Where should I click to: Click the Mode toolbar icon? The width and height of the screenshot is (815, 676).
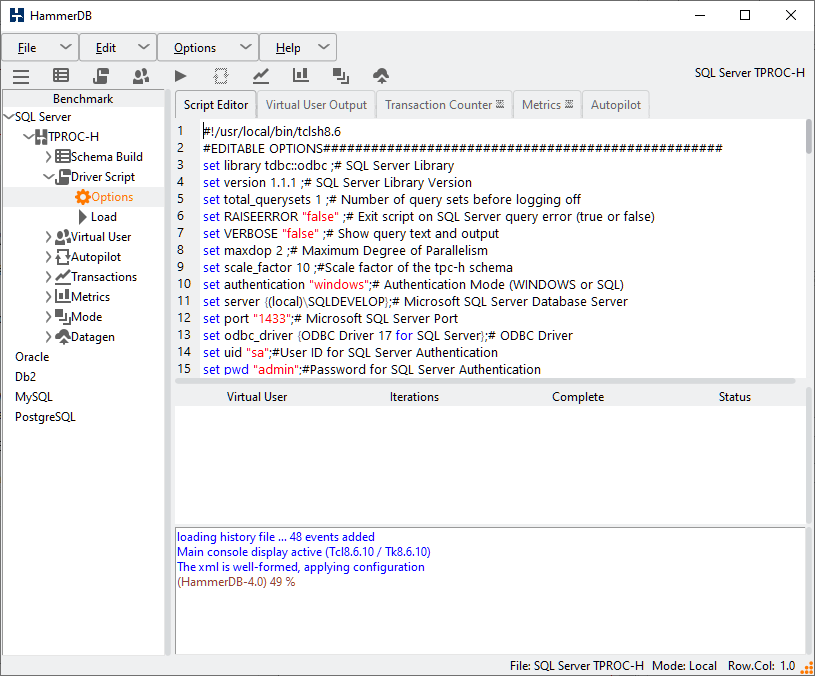[x=341, y=76]
